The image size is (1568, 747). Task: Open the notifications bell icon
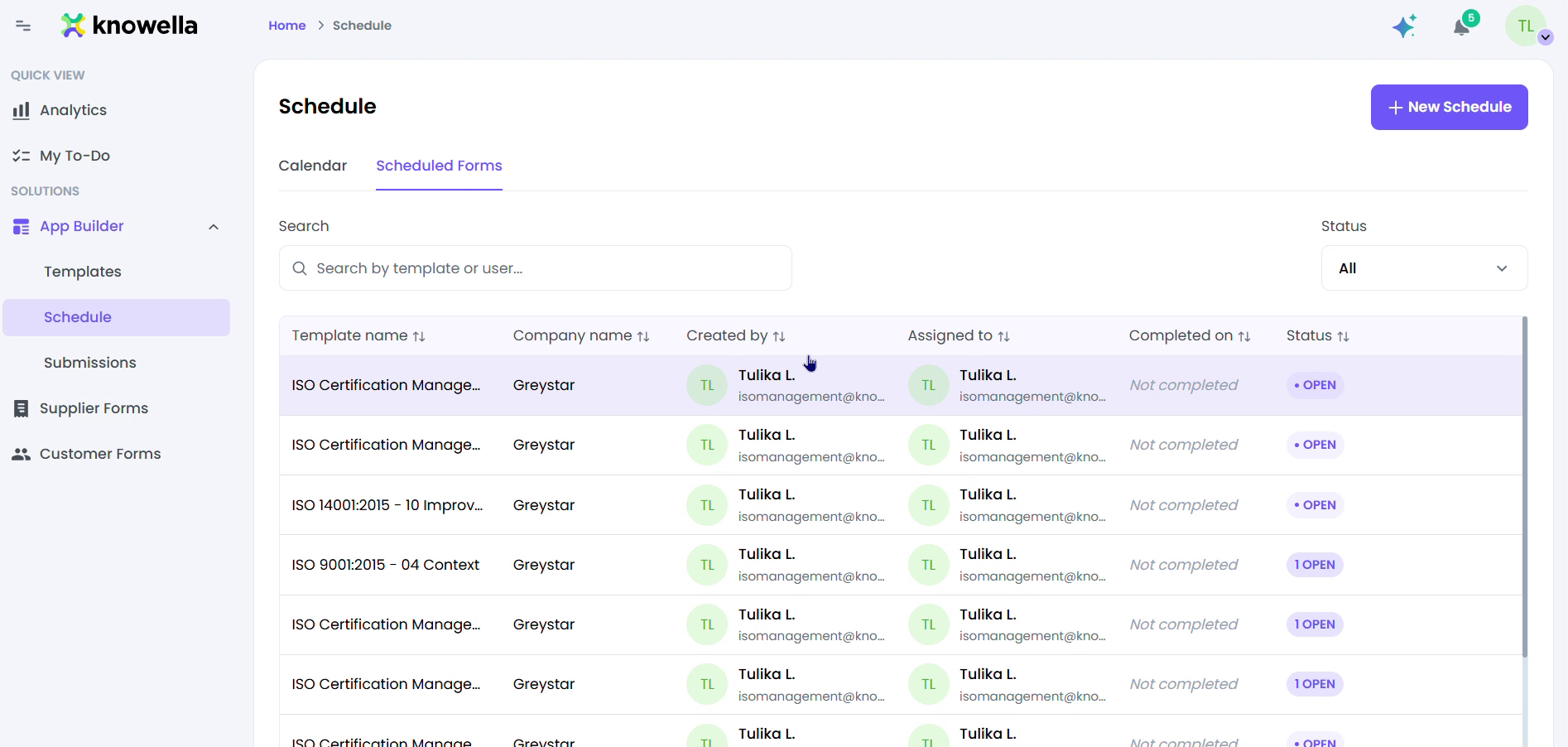click(x=1462, y=27)
